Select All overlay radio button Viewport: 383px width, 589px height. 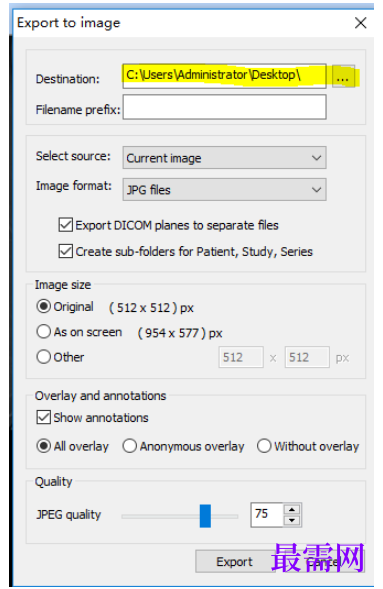[x=44, y=446]
